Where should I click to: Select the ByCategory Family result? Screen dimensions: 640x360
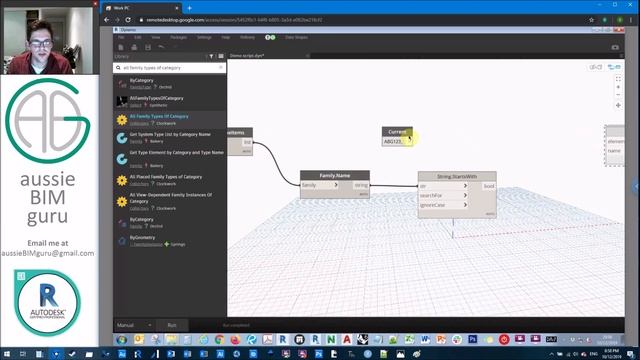[170, 222]
